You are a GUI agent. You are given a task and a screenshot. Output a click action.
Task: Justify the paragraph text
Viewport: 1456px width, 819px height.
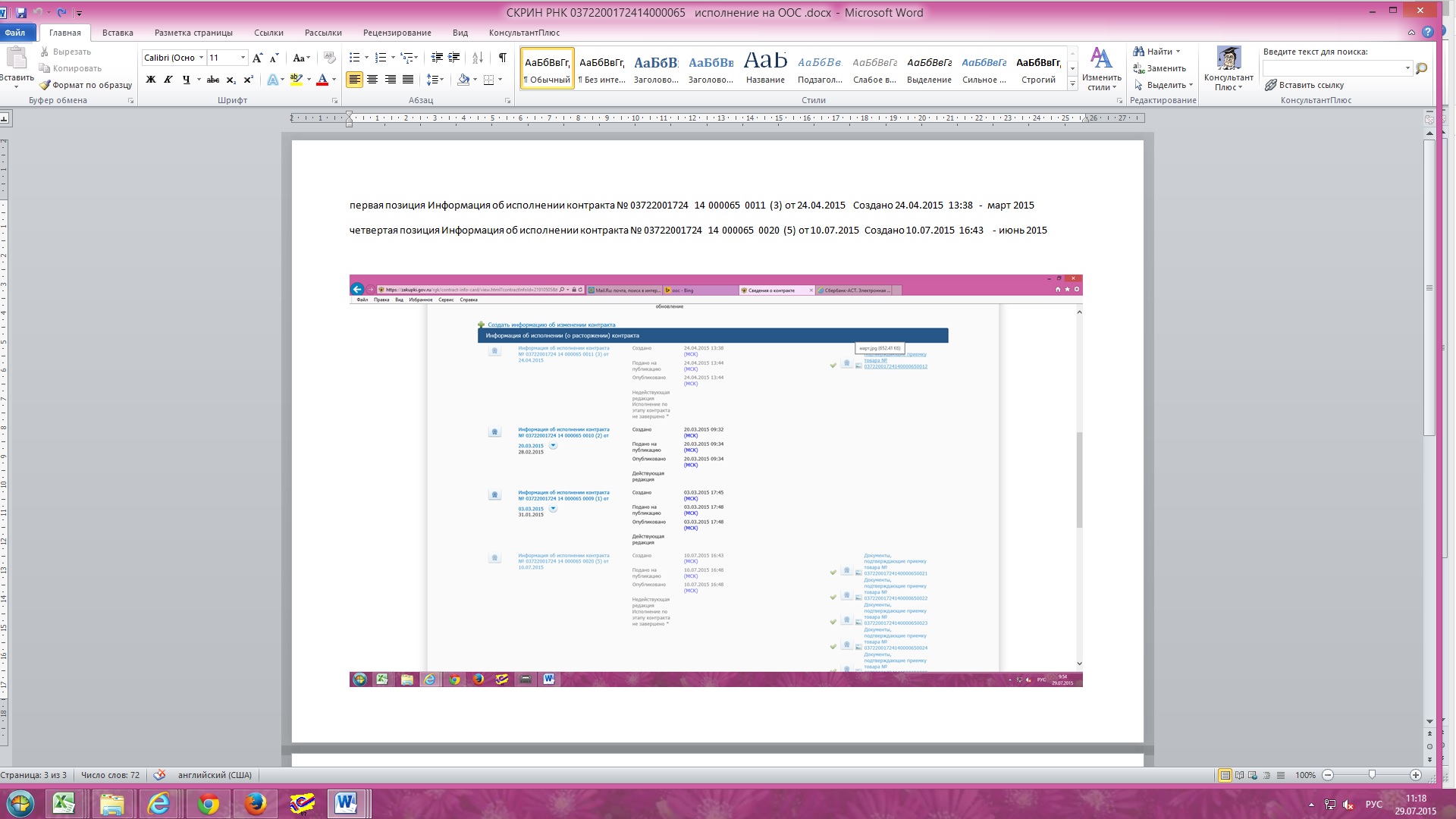[408, 80]
